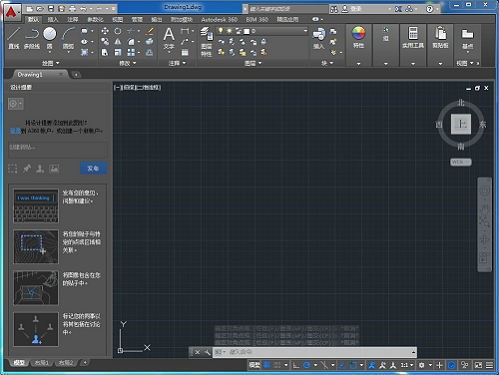The height and width of the screenshot is (375, 499).
Task: Click the Top (上) face of ViewCube
Action: tap(461, 124)
